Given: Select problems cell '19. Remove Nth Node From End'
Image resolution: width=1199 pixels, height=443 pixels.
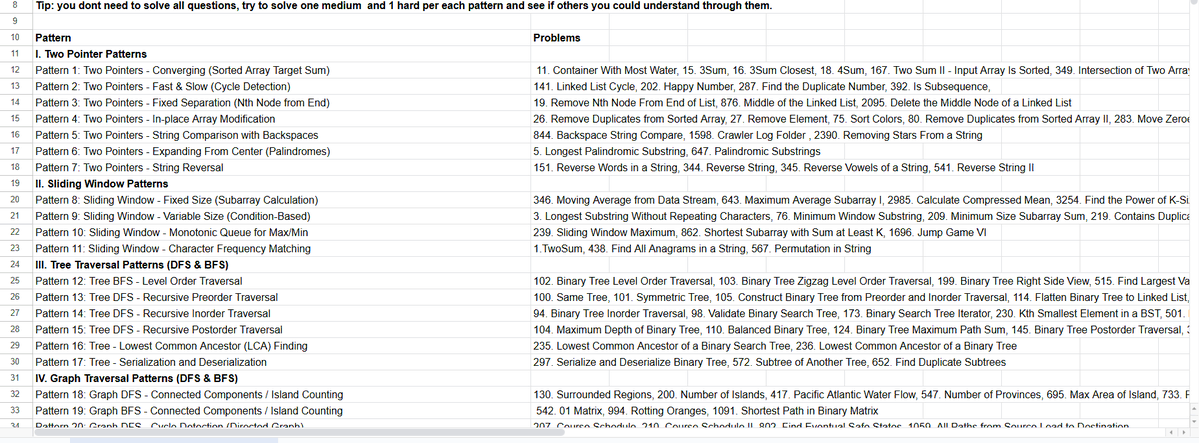Looking at the screenshot, I should [802, 103].
